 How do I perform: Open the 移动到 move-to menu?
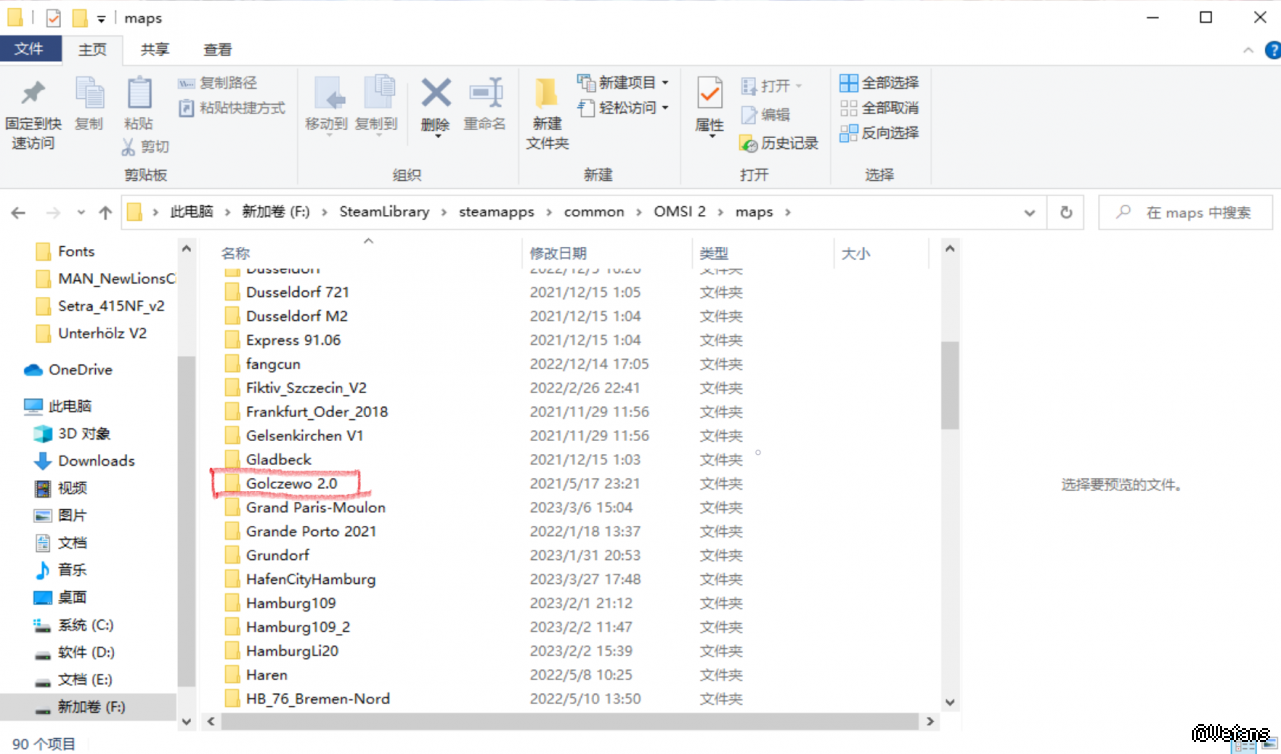tap(327, 104)
